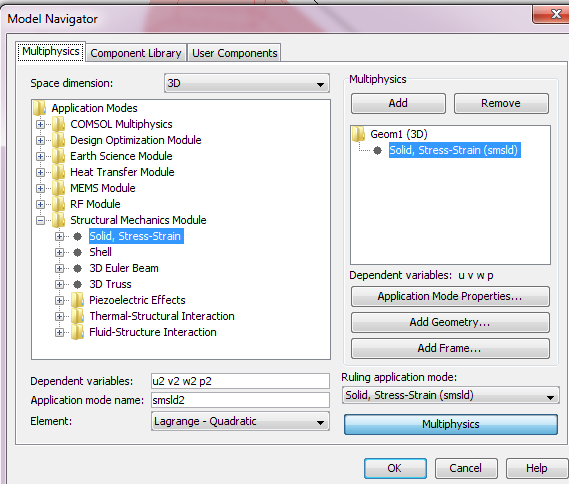This screenshot has height=484, width=569.
Task: Expand the Thermal-Structural Interaction node
Action: [x=60, y=316]
